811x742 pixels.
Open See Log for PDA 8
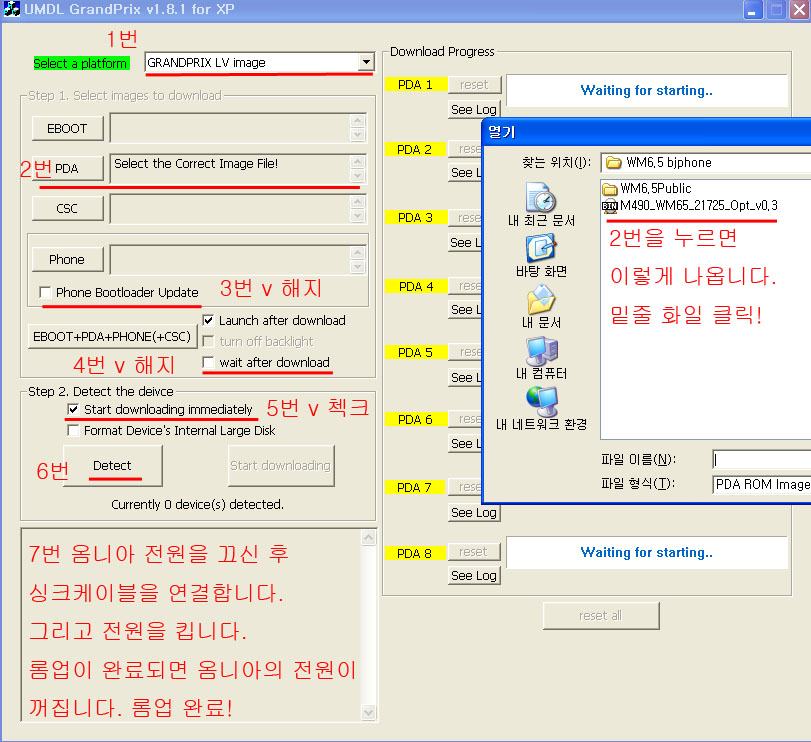(x=474, y=576)
